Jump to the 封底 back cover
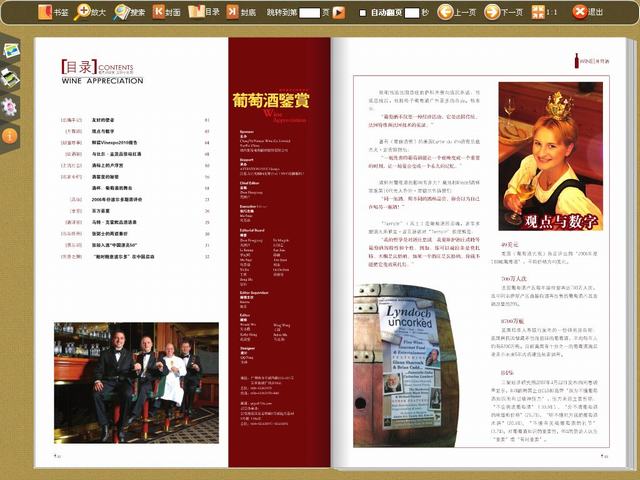This screenshot has height=480, width=640. 241,12
